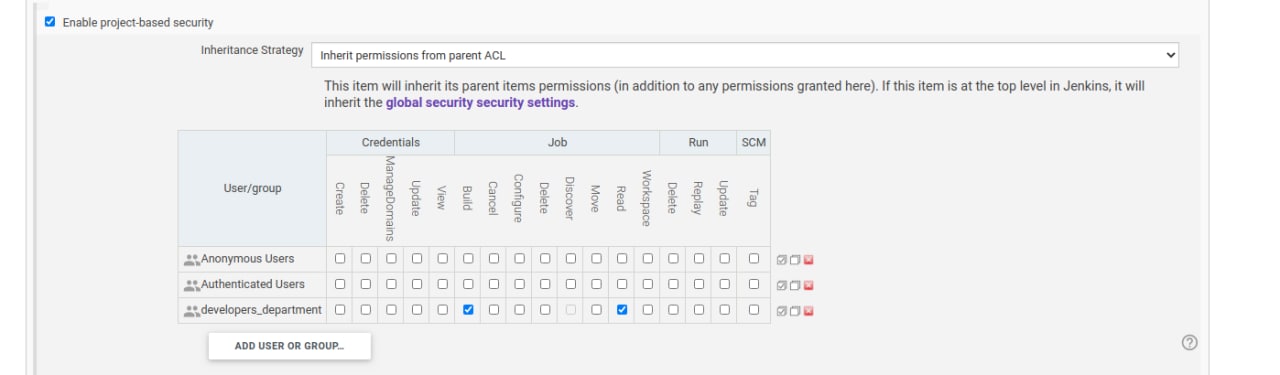Viewport: 1280px width, 375px height.
Task: Unselect all permissions for Anonymous Users row
Action: (795, 259)
